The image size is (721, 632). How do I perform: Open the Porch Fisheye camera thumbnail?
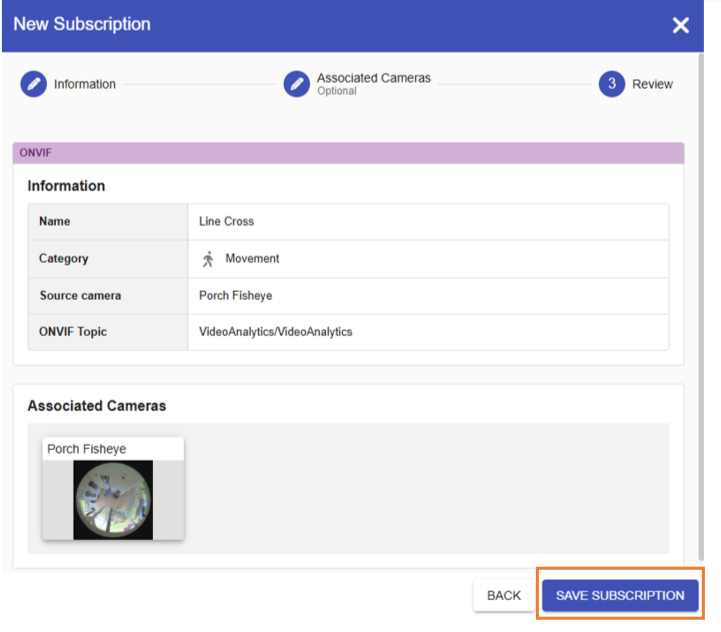113,500
